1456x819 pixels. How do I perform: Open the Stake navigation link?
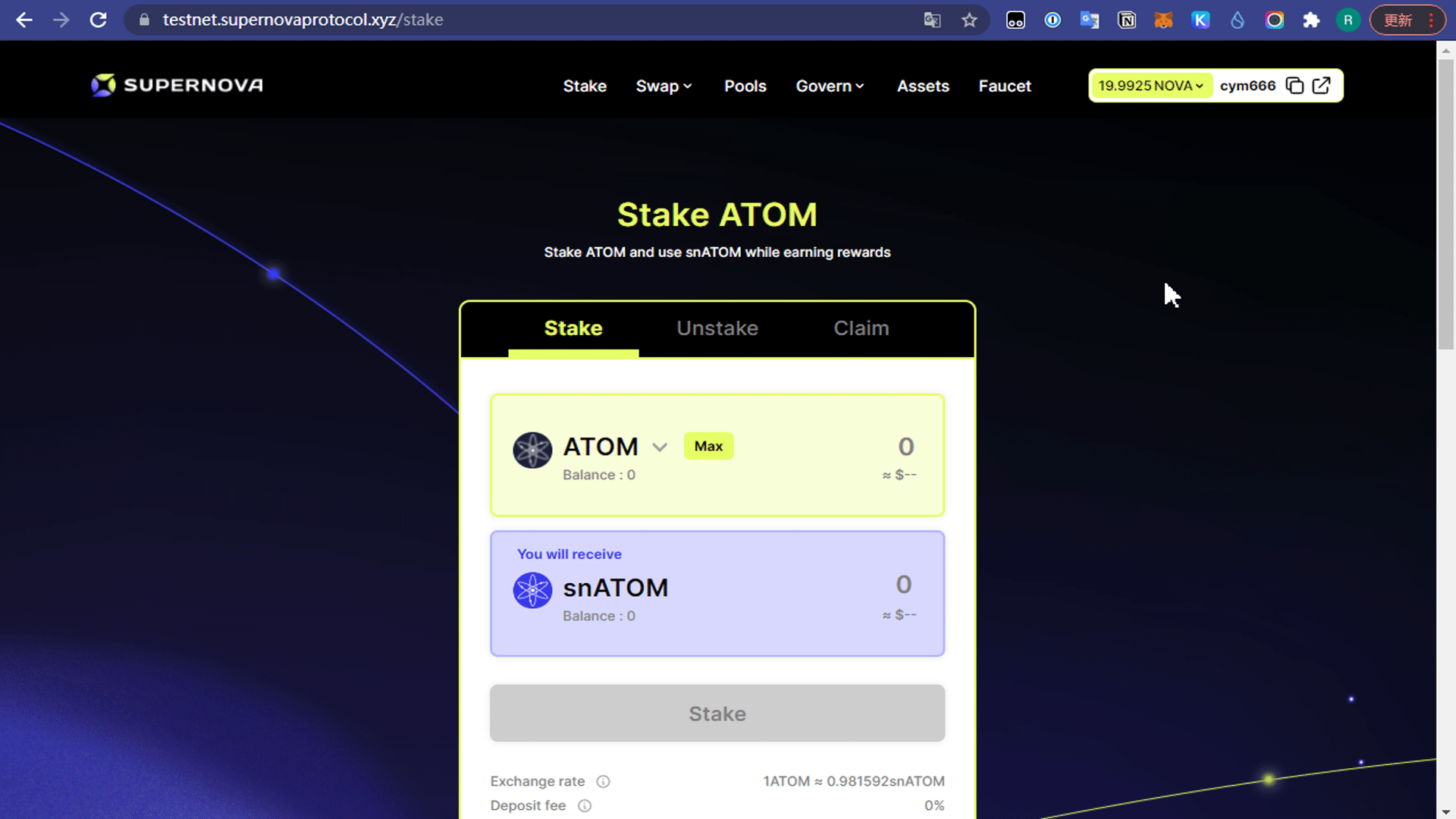pos(585,86)
